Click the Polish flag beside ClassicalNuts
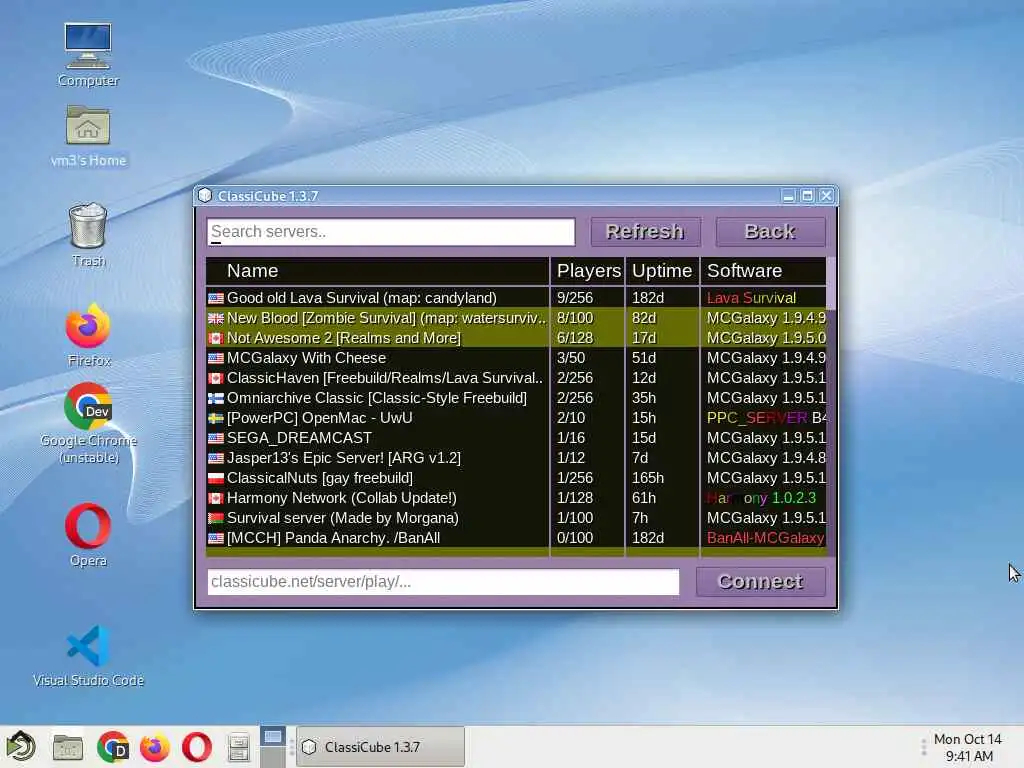Viewport: 1024px width, 768px height. (x=216, y=478)
